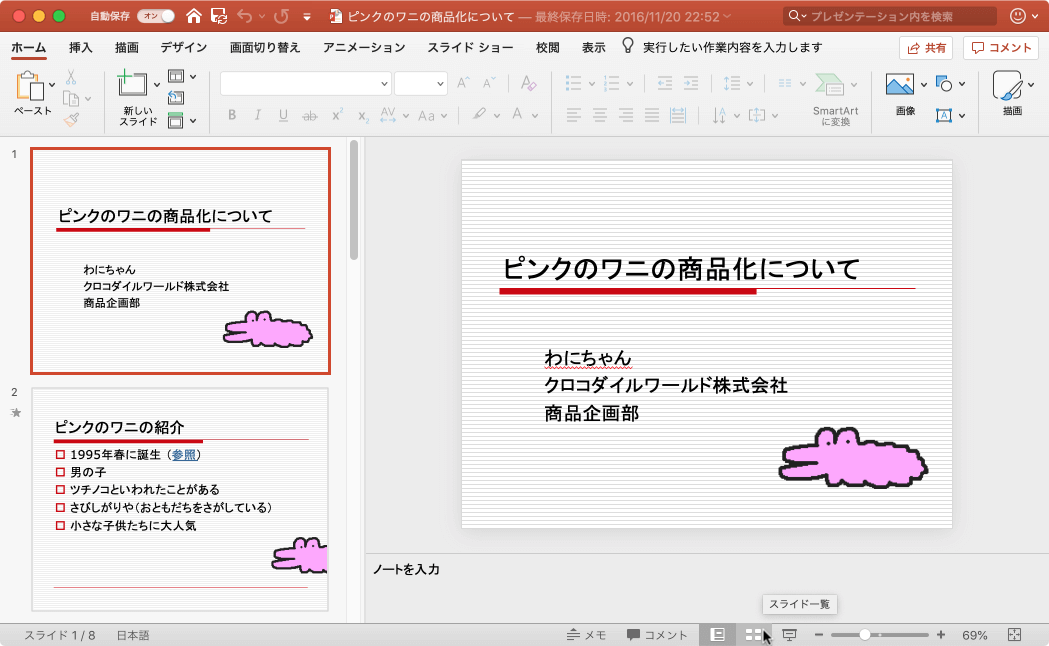
Task: Click the 共有 share button
Action: [x=926, y=47]
